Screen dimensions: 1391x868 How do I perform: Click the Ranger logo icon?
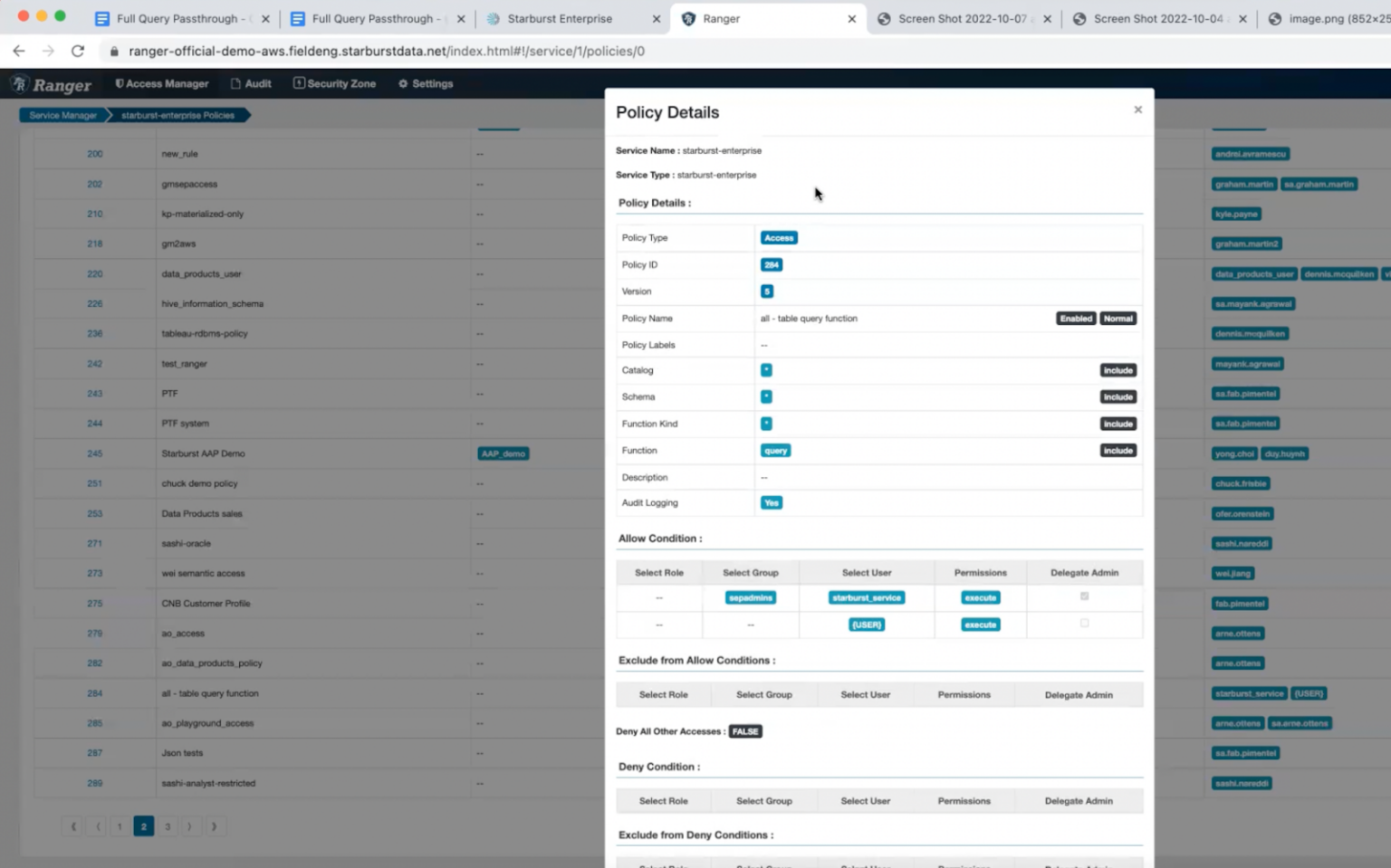(x=19, y=84)
